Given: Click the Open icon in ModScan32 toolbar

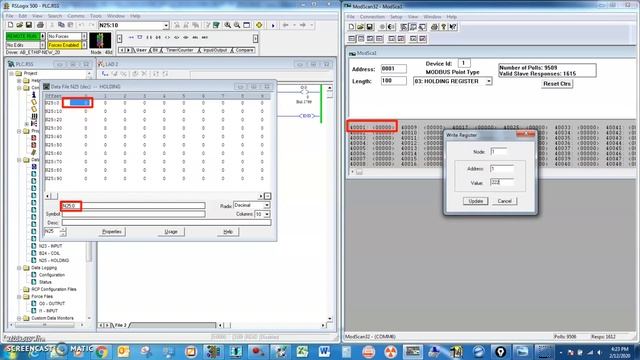Looking at the screenshot, I should point(360,27).
